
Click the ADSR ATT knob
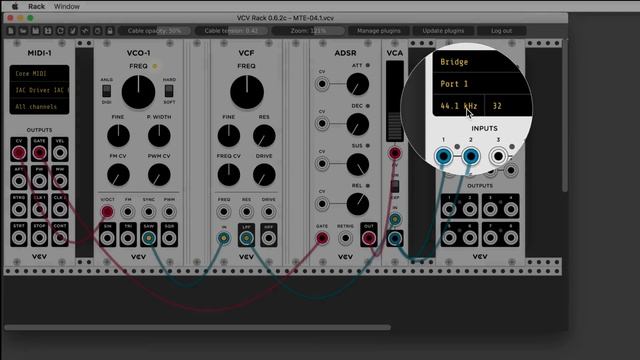[358, 84]
